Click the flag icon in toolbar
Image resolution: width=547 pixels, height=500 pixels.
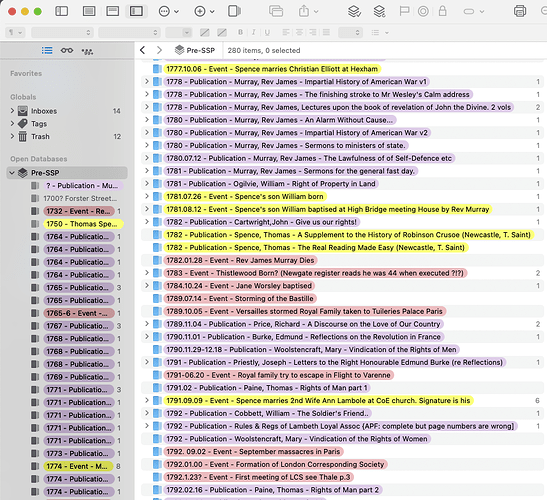pyautogui.click(x=404, y=11)
